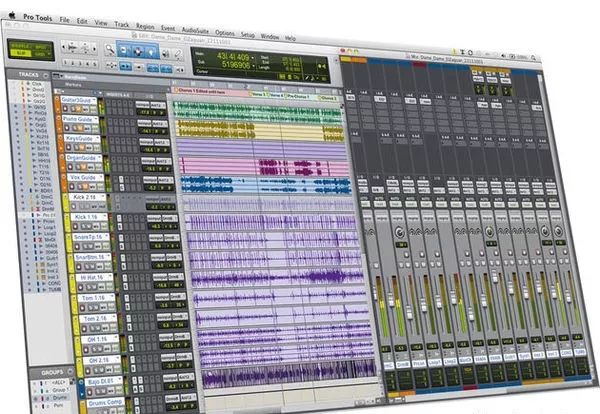Screen dimensions: 600x414
Task: Open the Window menu
Action: pyautogui.click(x=270, y=37)
